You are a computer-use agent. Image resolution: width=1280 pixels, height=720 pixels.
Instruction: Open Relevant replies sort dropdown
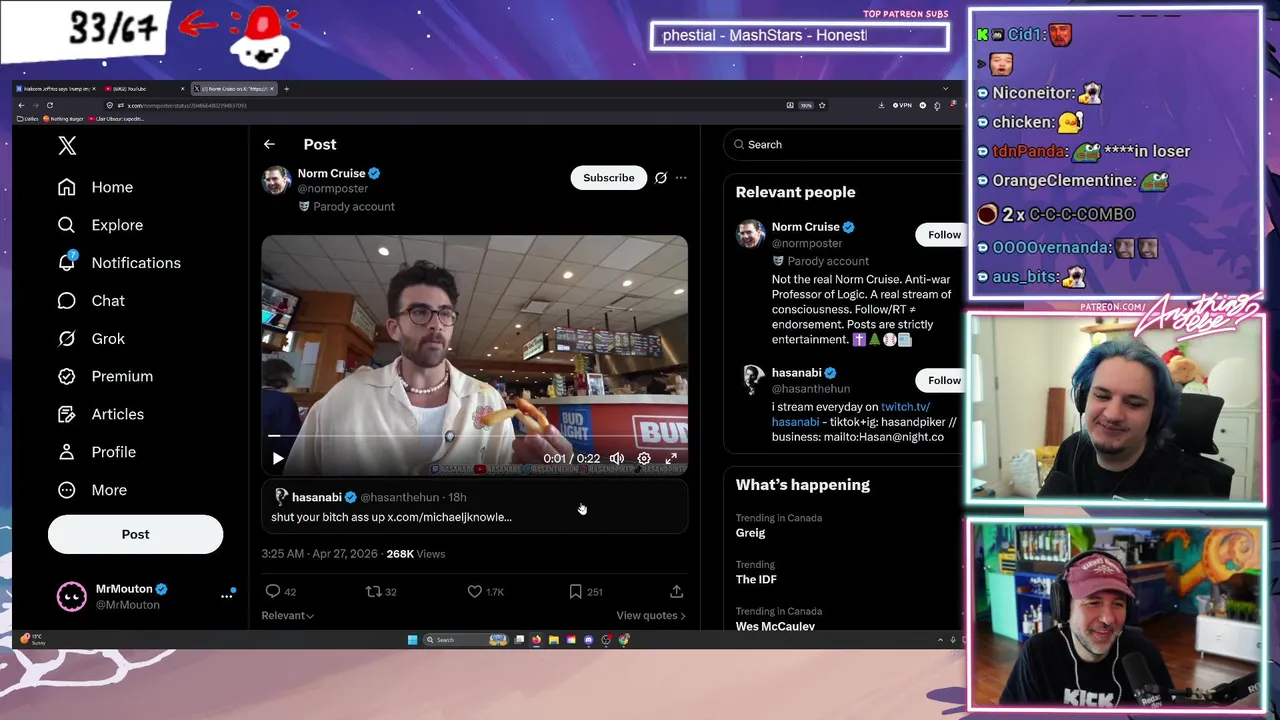pyautogui.click(x=288, y=616)
